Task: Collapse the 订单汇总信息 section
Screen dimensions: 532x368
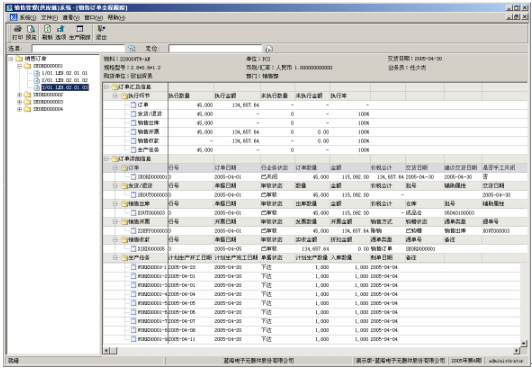Action: pos(106,87)
